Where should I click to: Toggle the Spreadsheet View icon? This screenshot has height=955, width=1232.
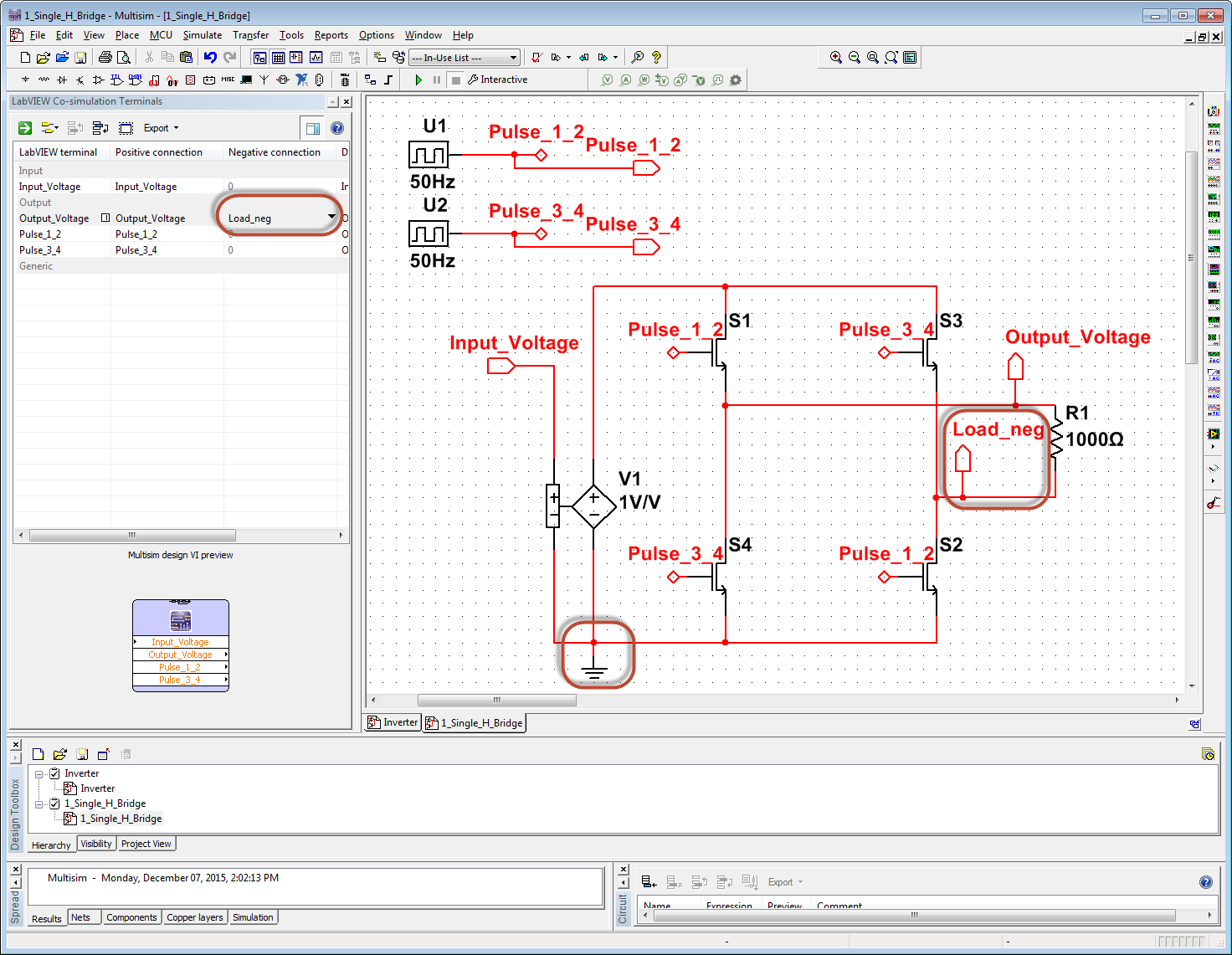pos(279,58)
